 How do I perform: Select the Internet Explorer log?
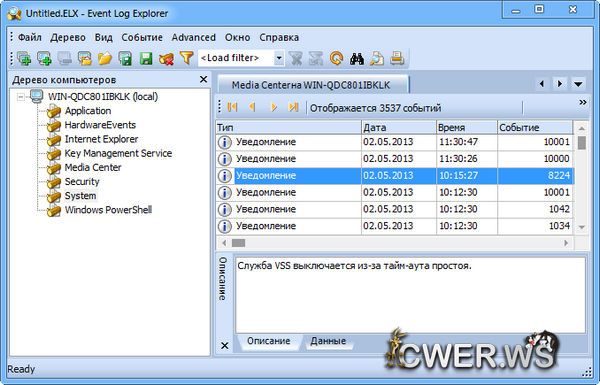(101, 139)
